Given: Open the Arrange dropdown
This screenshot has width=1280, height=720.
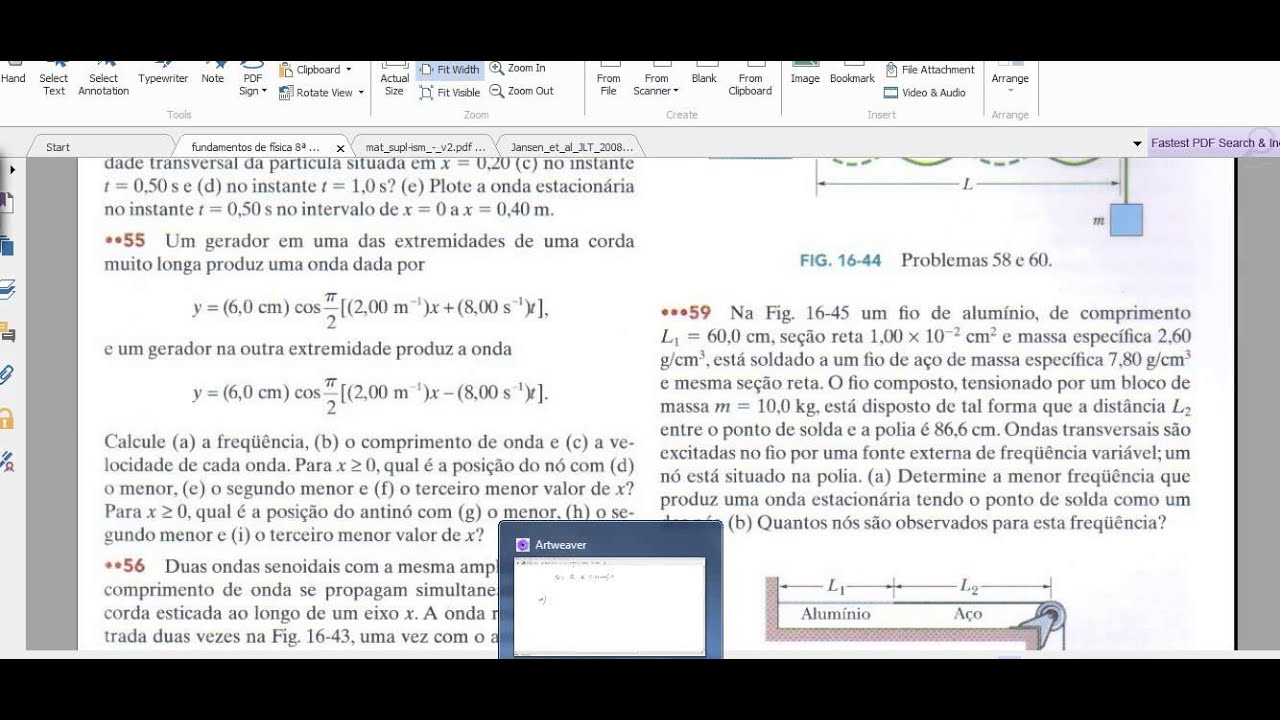Looking at the screenshot, I should tap(1010, 80).
